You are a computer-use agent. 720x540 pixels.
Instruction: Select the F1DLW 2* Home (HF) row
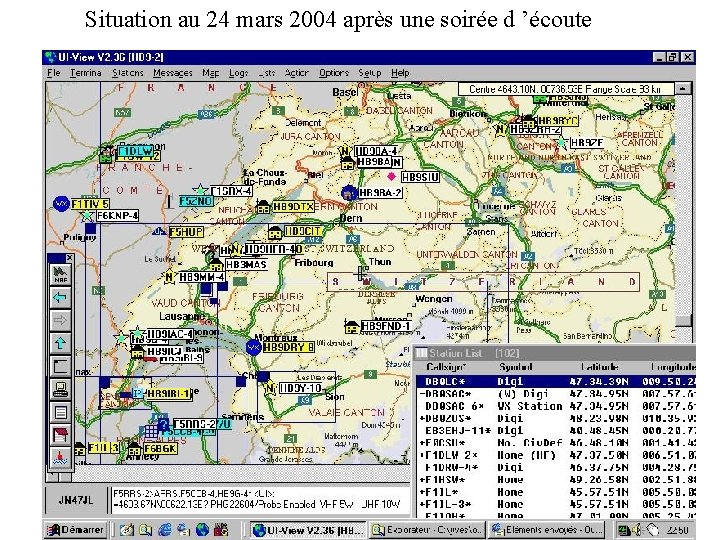point(556,455)
